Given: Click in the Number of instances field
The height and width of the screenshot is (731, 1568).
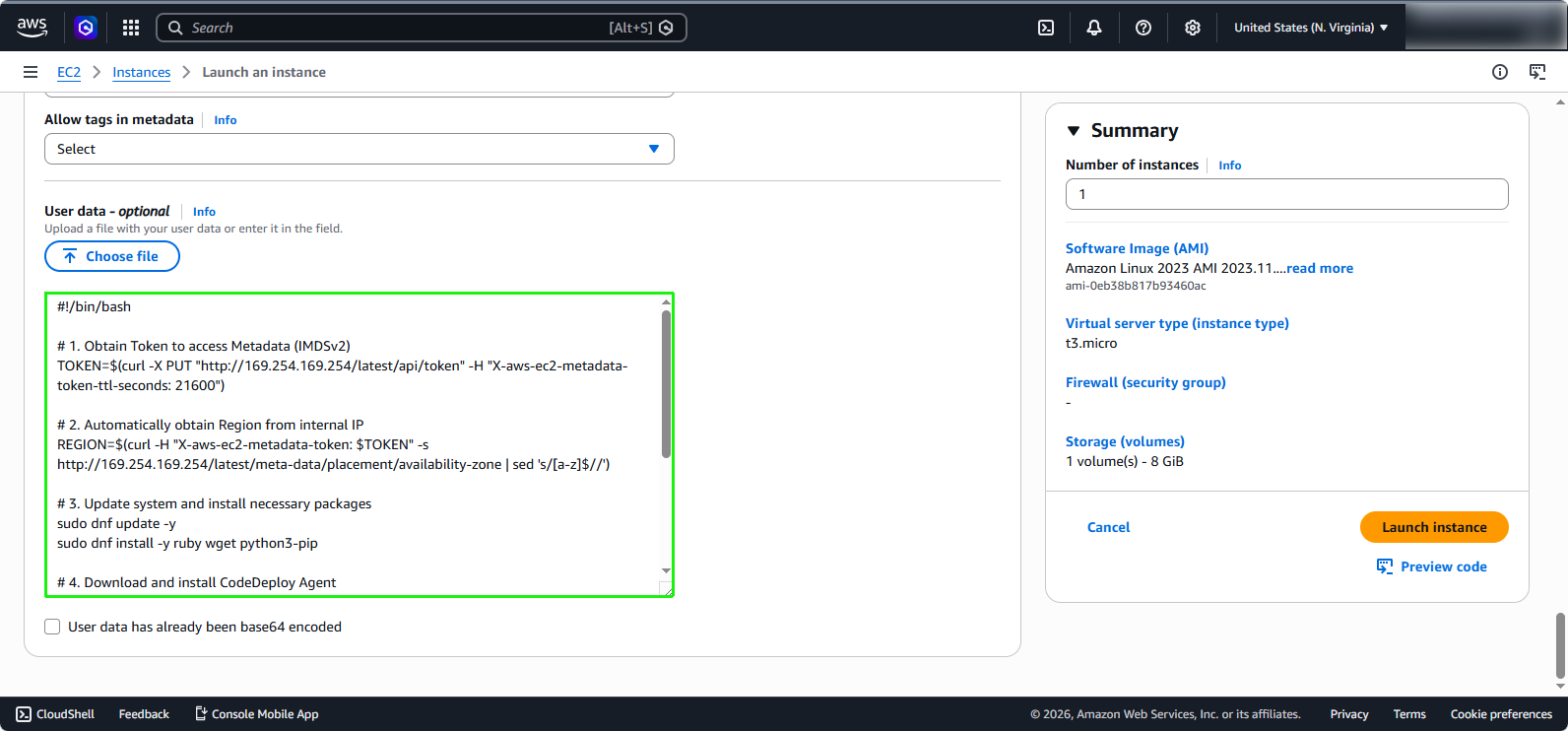Looking at the screenshot, I should [x=1286, y=194].
